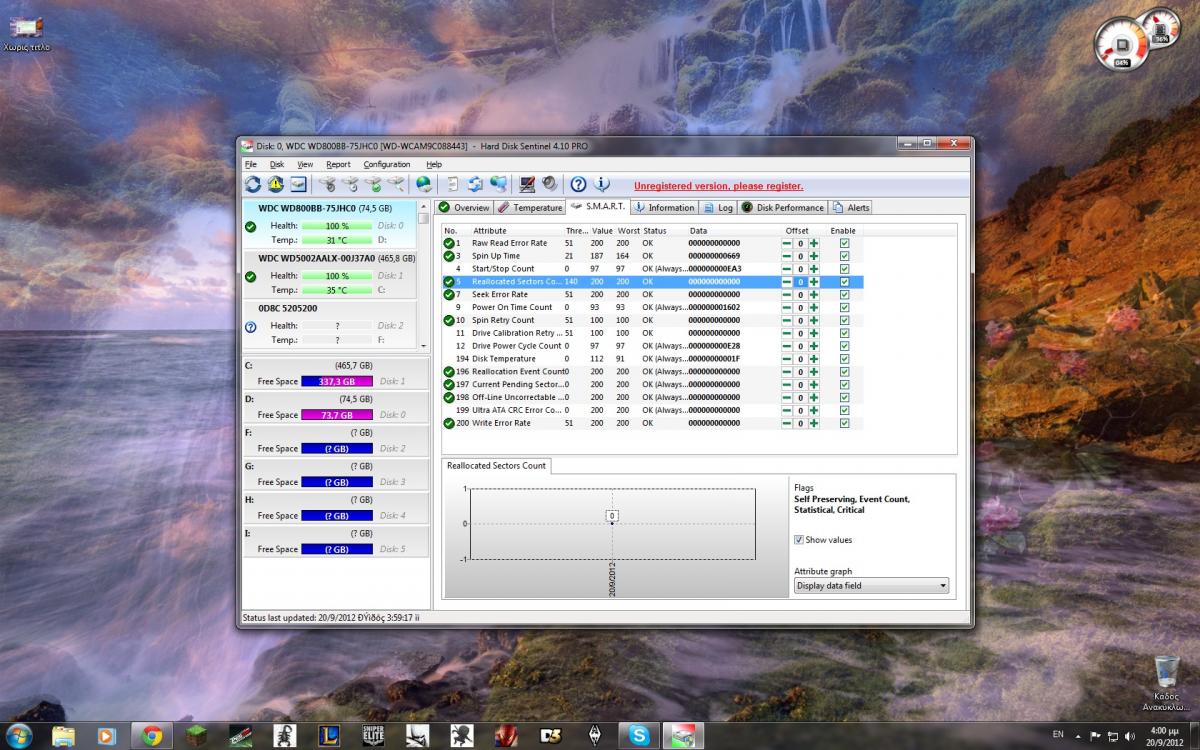This screenshot has width=1200, height=750.
Task: Click the 'Unregistered version, please register.' link
Action: [718, 186]
